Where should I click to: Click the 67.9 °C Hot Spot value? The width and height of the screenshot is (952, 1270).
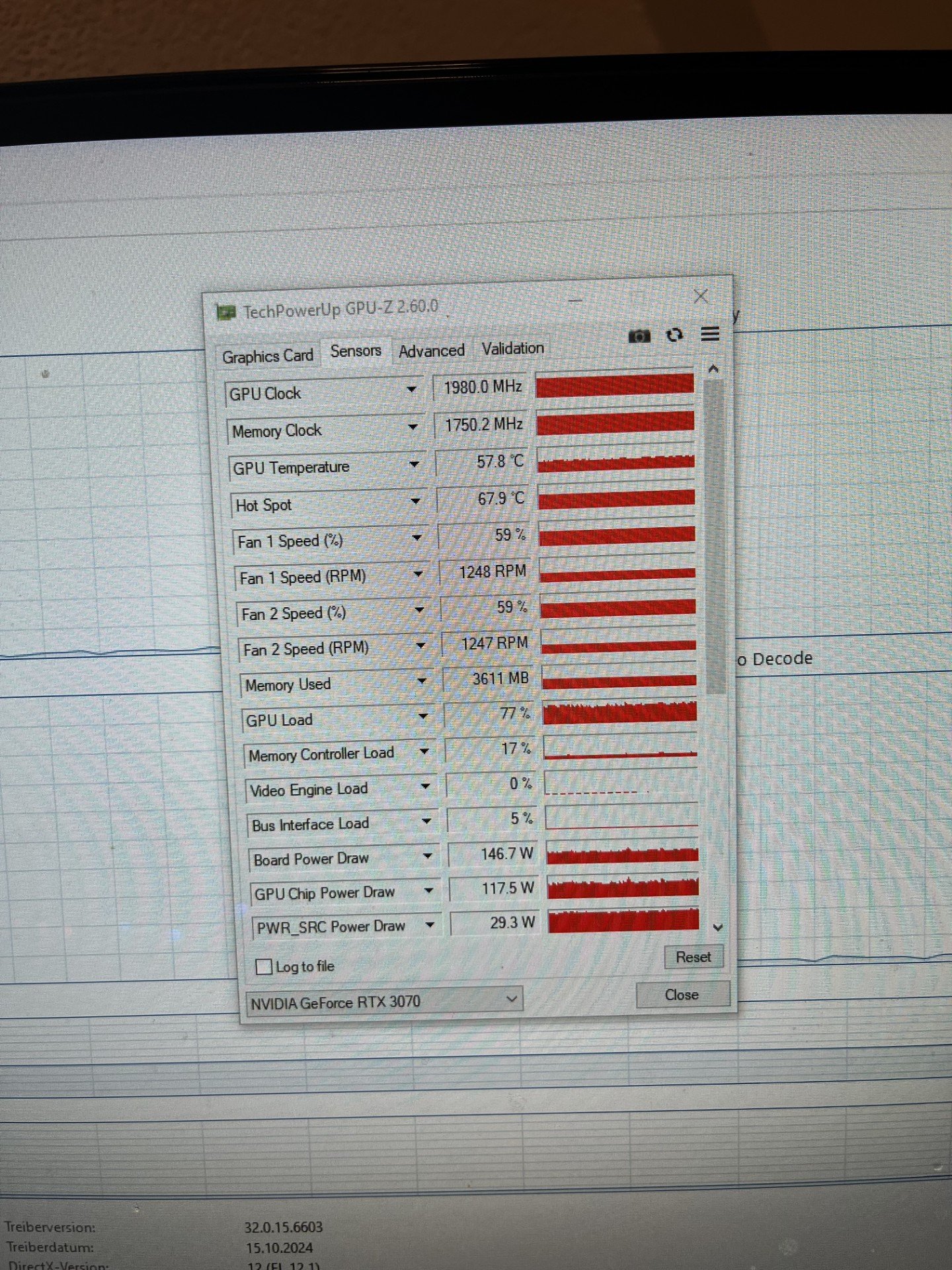point(501,499)
